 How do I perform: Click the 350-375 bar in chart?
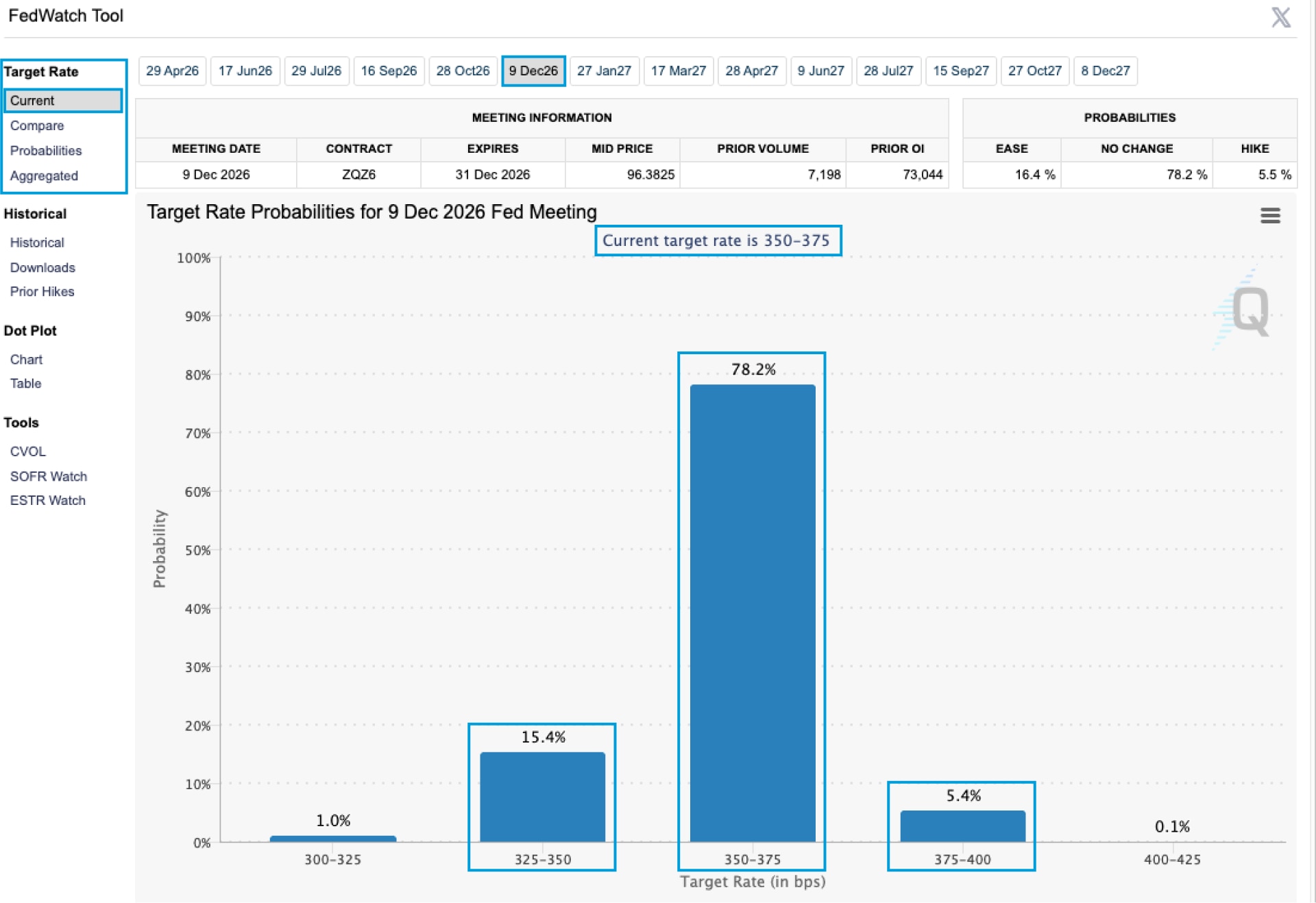click(753, 613)
